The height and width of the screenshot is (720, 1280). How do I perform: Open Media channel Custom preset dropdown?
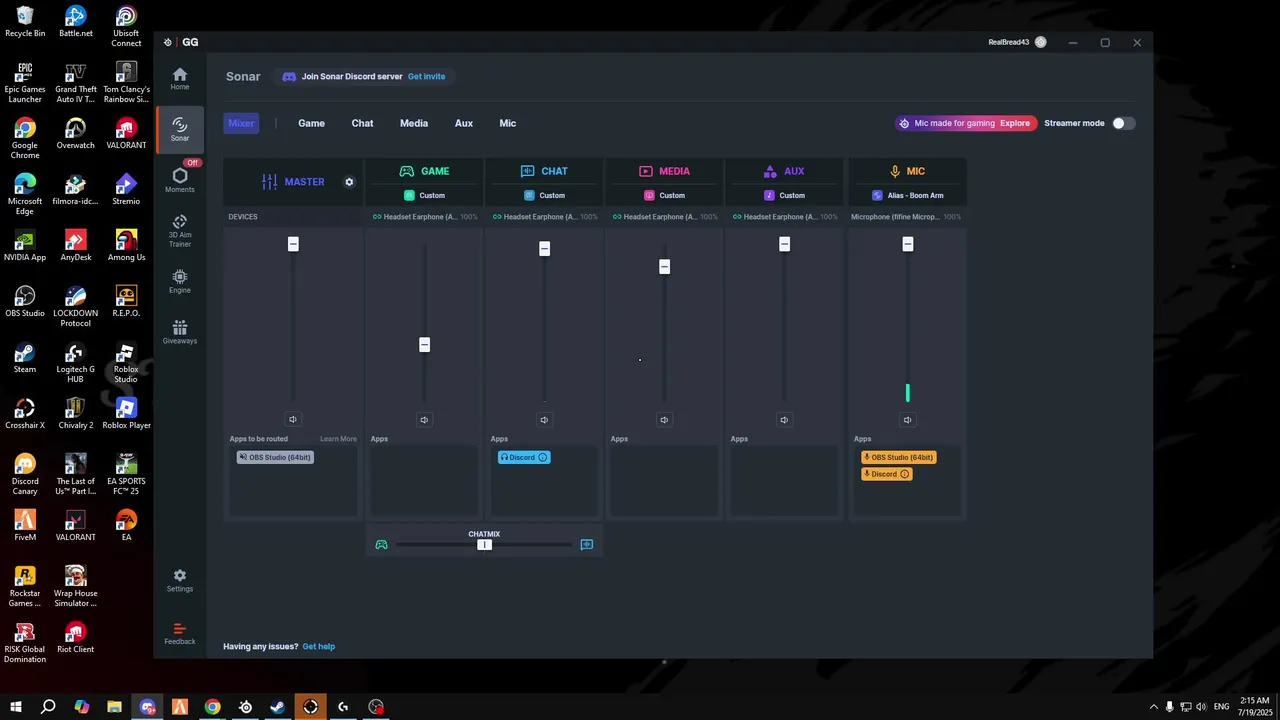[x=664, y=195]
